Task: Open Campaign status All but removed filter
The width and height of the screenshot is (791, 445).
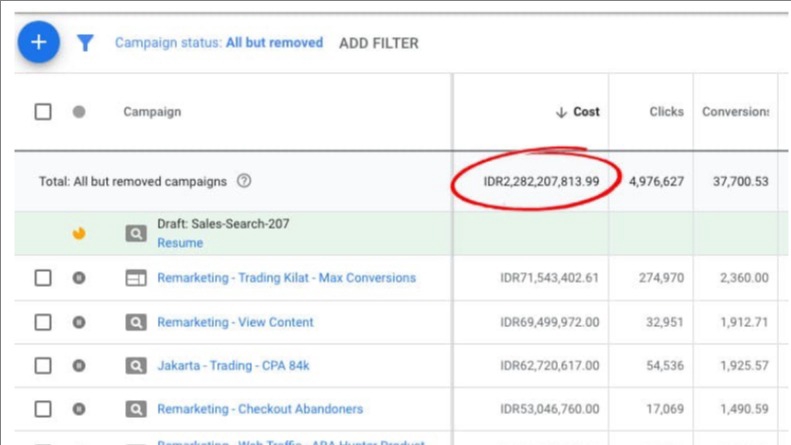Action: 219,43
